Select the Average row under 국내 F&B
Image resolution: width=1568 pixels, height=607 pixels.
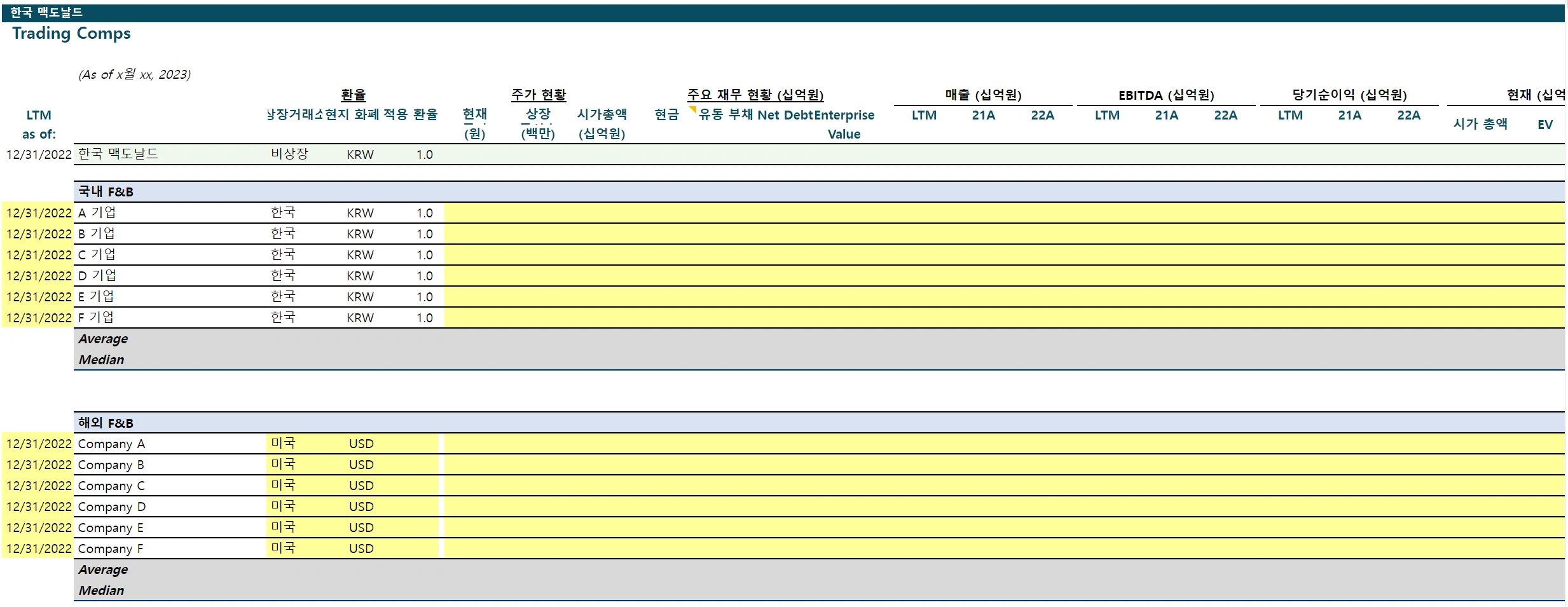(103, 339)
